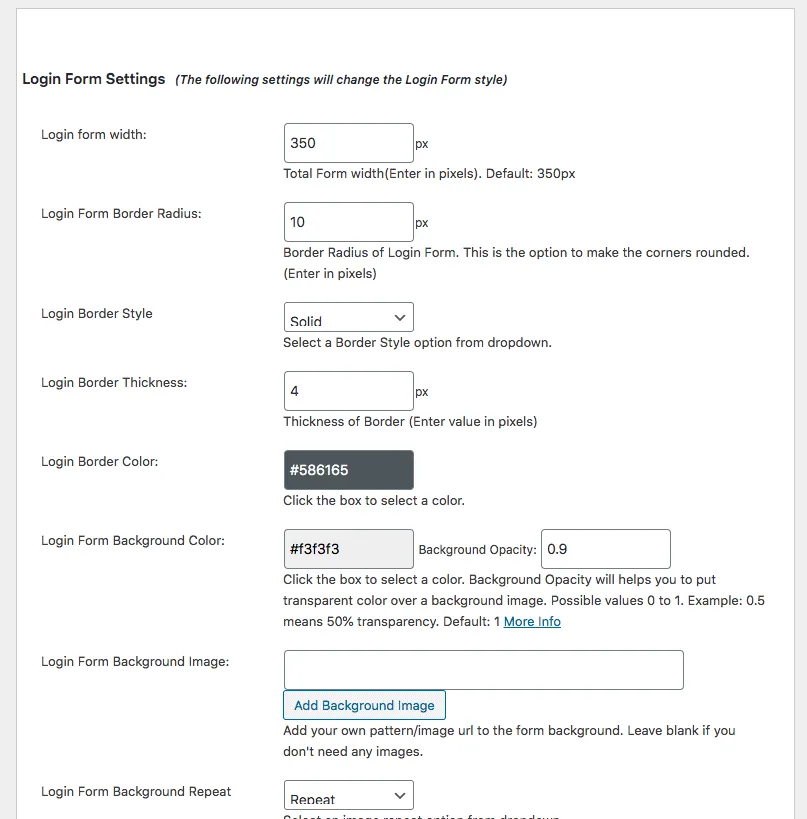807x819 pixels.
Task: Click the "Login form width:" label
Action: tap(94, 134)
